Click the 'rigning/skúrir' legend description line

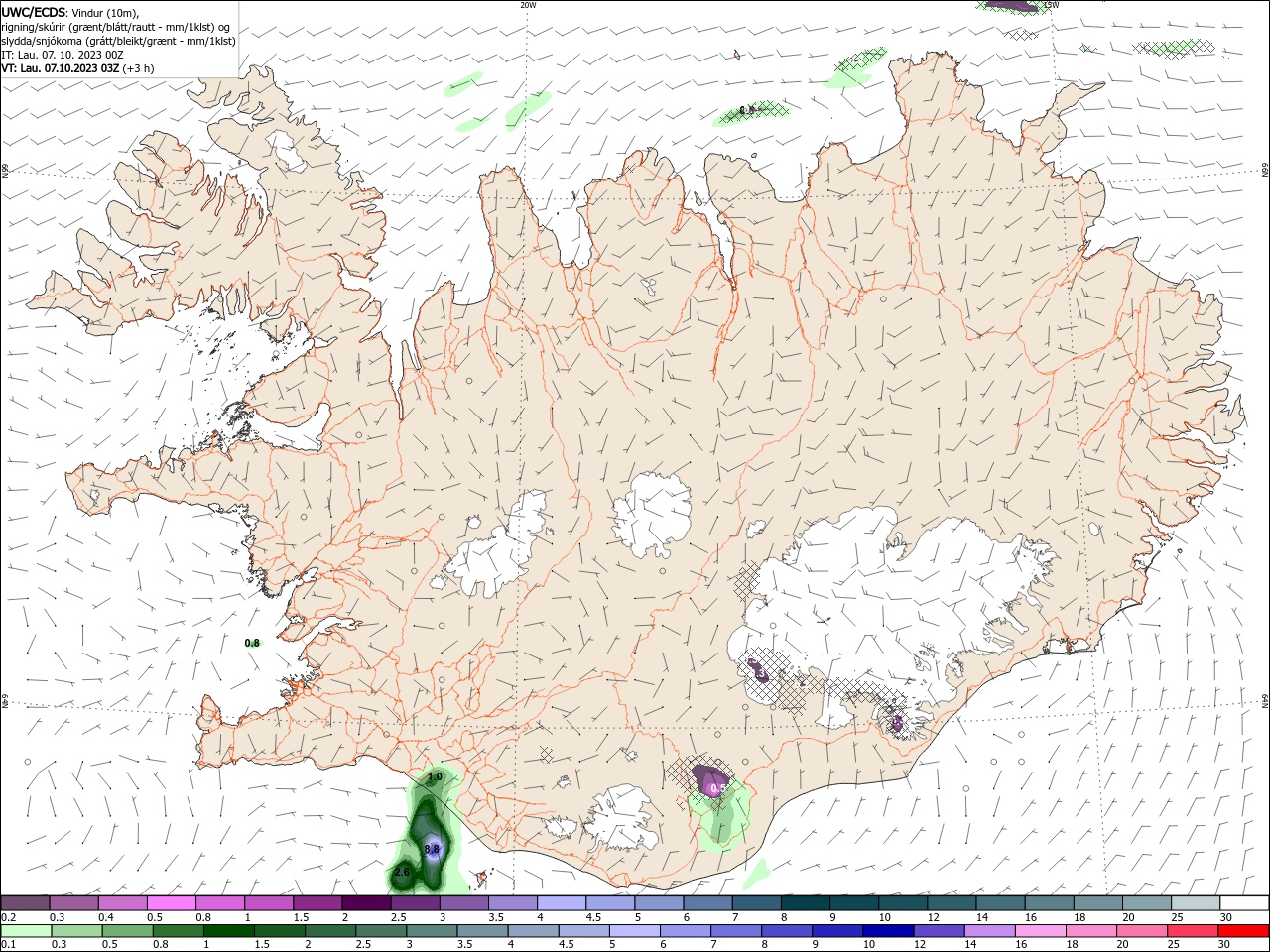point(116,27)
